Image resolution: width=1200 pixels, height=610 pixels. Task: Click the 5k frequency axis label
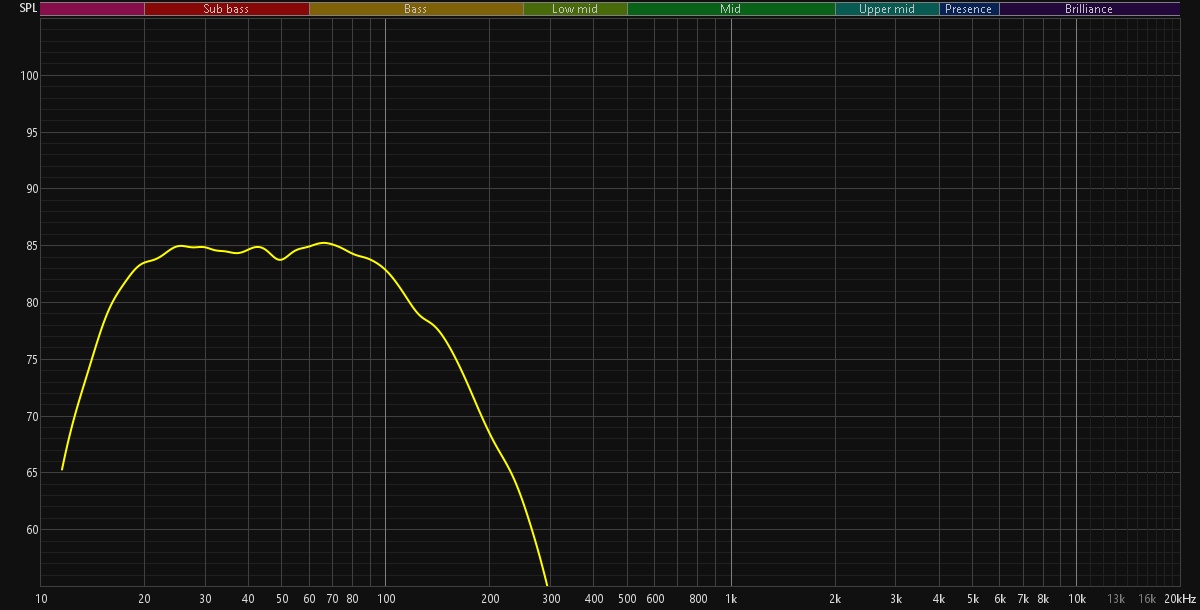click(x=973, y=599)
